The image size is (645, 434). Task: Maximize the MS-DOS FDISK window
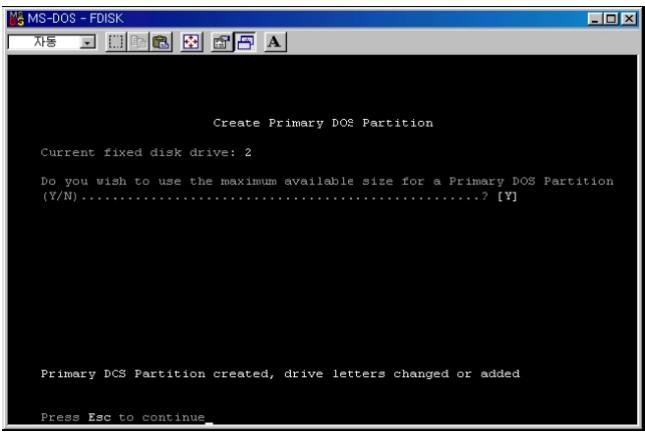pyautogui.click(x=611, y=19)
